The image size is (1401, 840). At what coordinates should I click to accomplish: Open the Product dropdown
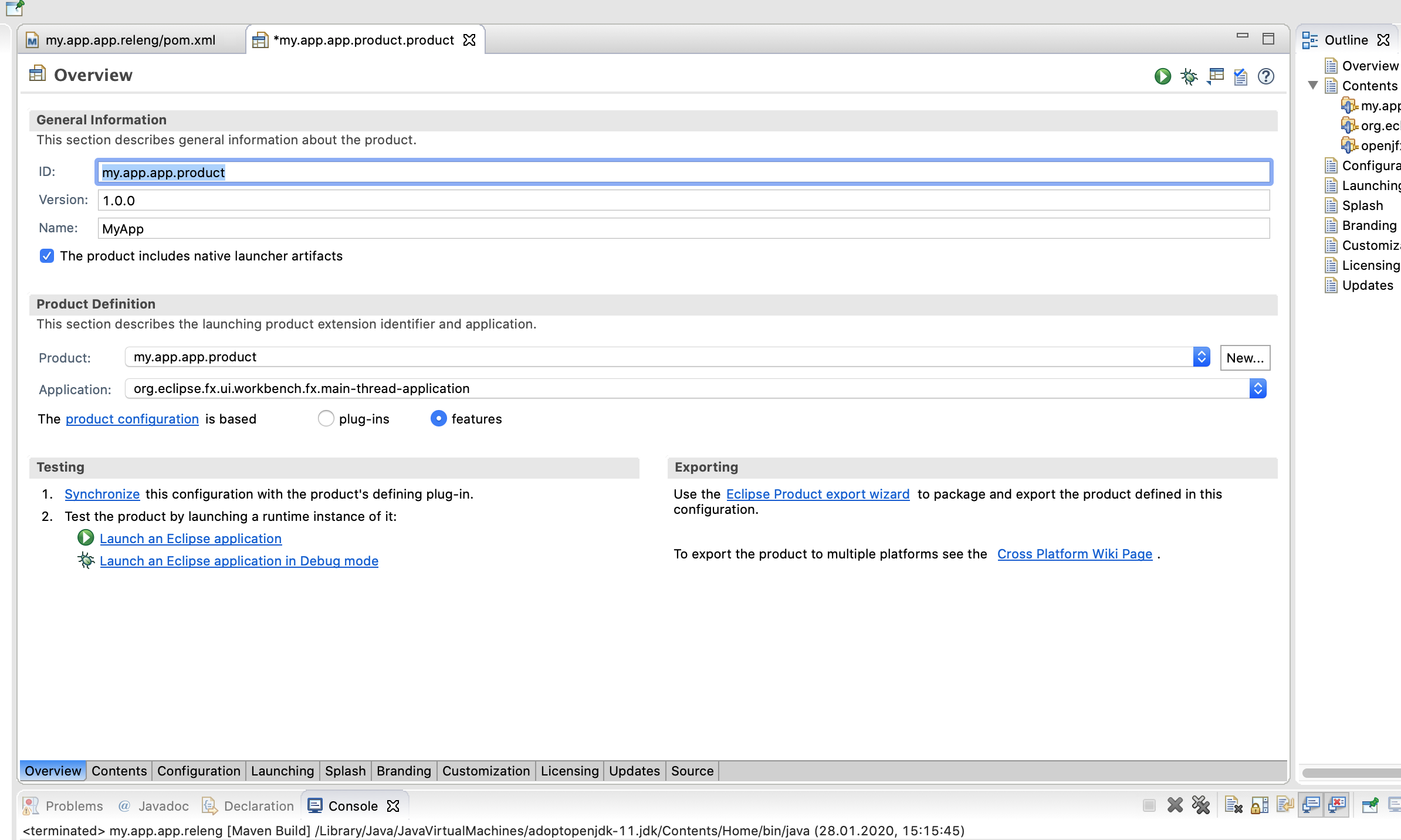pos(1201,357)
